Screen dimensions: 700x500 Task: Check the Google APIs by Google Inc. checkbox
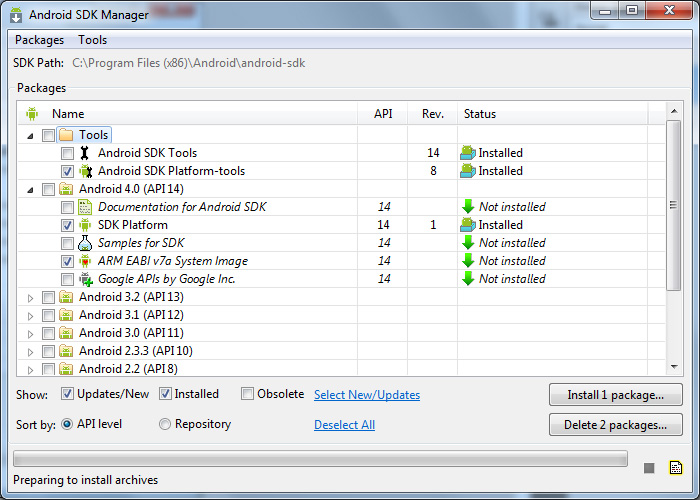(x=67, y=279)
